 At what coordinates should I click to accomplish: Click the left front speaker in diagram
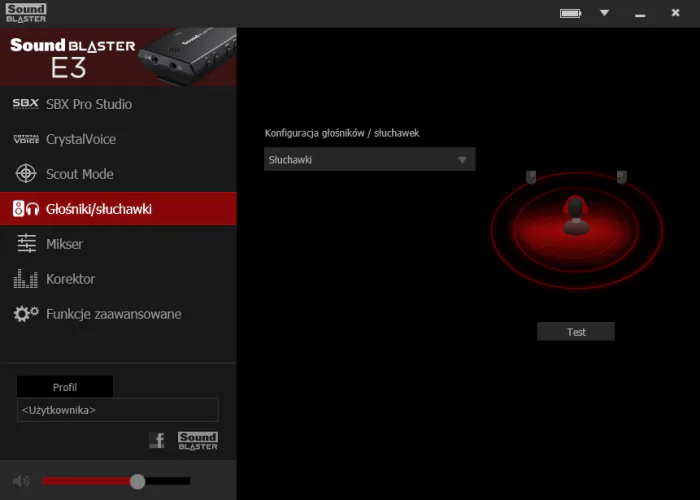click(x=531, y=177)
